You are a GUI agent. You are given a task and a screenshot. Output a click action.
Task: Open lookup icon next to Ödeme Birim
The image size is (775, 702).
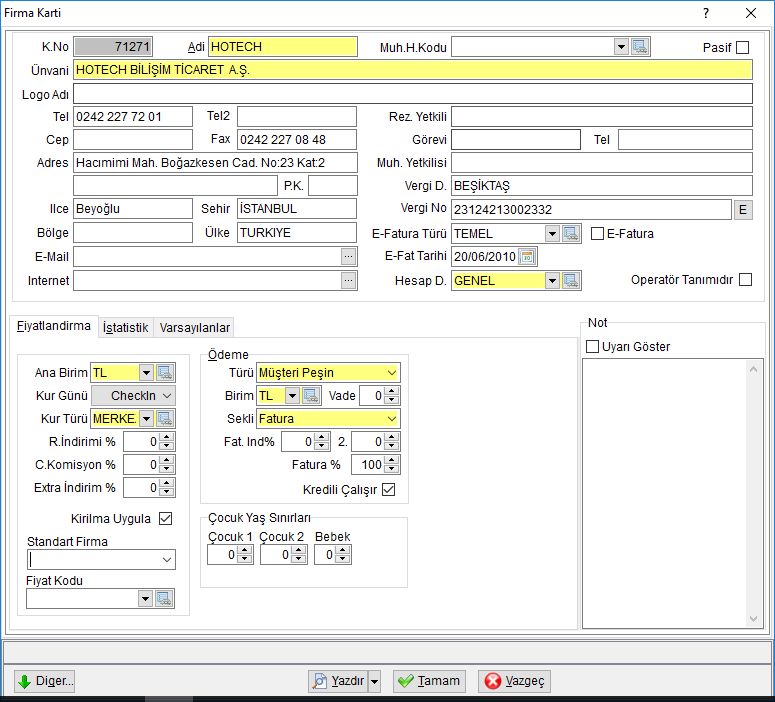311,395
